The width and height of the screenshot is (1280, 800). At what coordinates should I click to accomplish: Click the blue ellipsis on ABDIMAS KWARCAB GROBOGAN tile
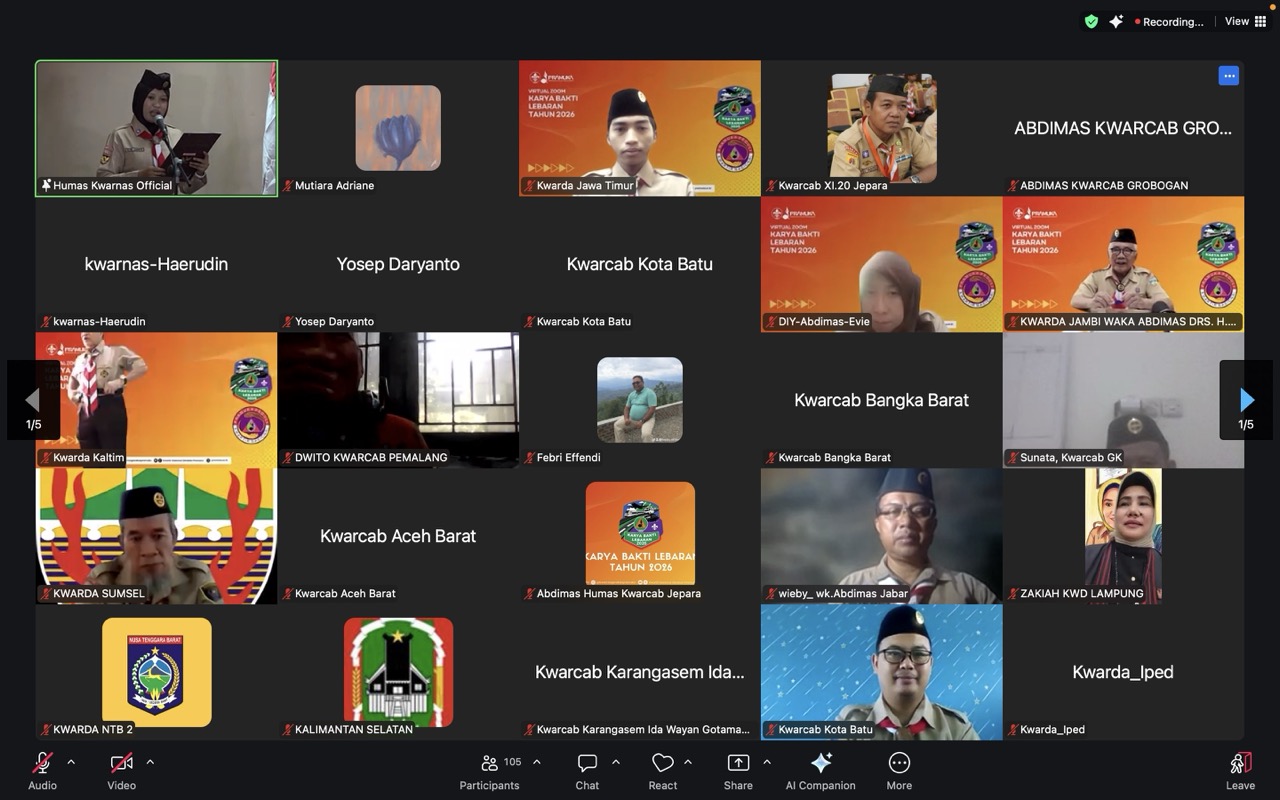[1229, 76]
